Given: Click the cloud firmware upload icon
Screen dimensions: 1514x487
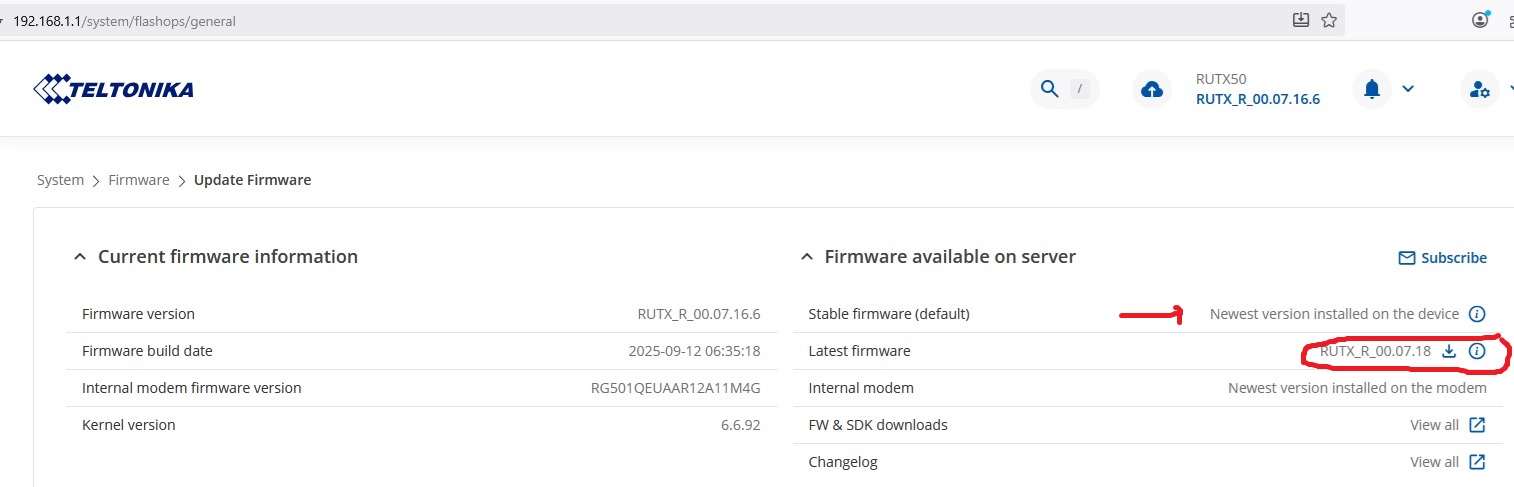Looking at the screenshot, I should [1152, 90].
